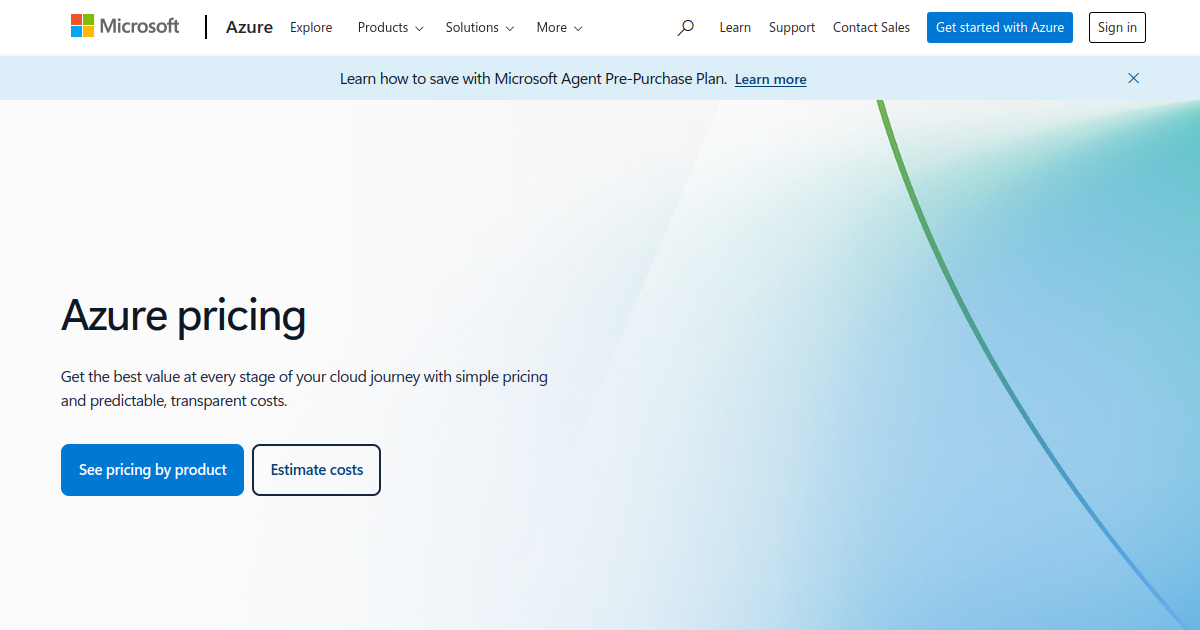Screen dimensions: 1200x630
Task: Click the 'Learn how to save' banner text
Action: click(x=533, y=79)
